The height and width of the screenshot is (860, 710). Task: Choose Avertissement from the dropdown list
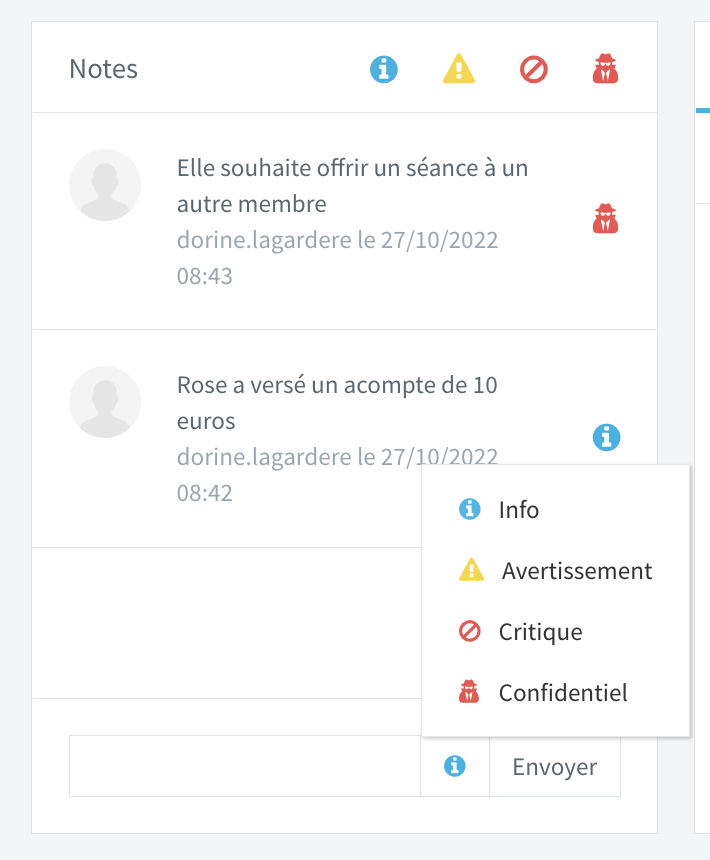click(555, 570)
